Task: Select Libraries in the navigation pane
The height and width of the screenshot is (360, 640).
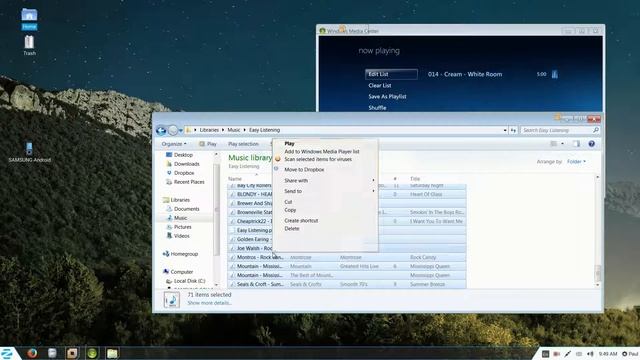Action: pos(180,200)
